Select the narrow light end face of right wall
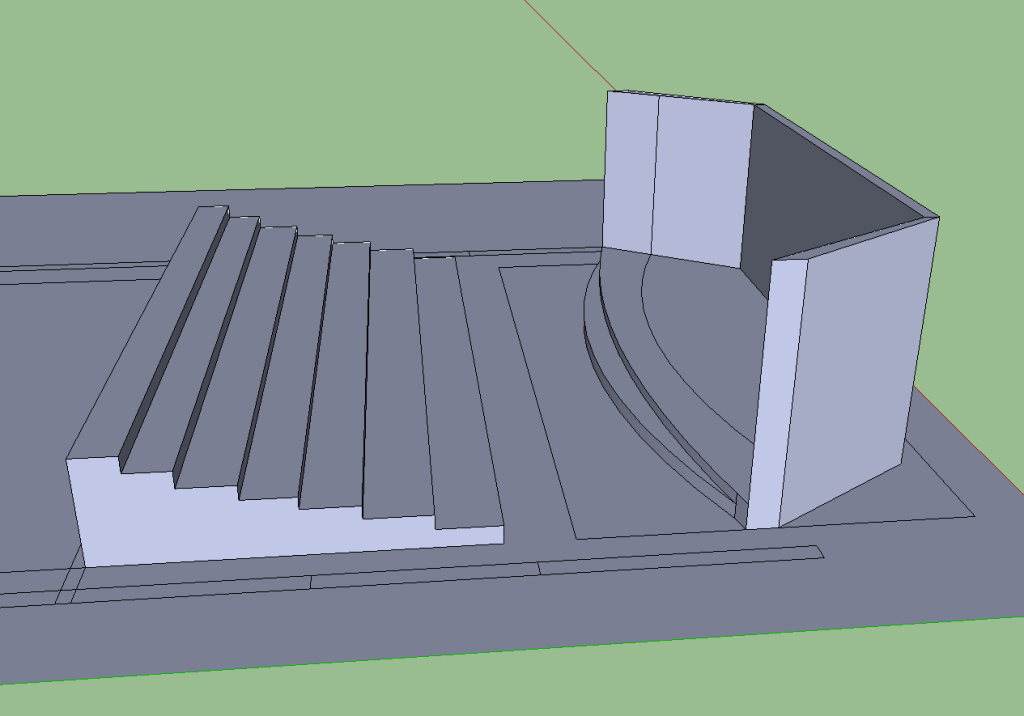The height and width of the screenshot is (716, 1024). [x=767, y=400]
